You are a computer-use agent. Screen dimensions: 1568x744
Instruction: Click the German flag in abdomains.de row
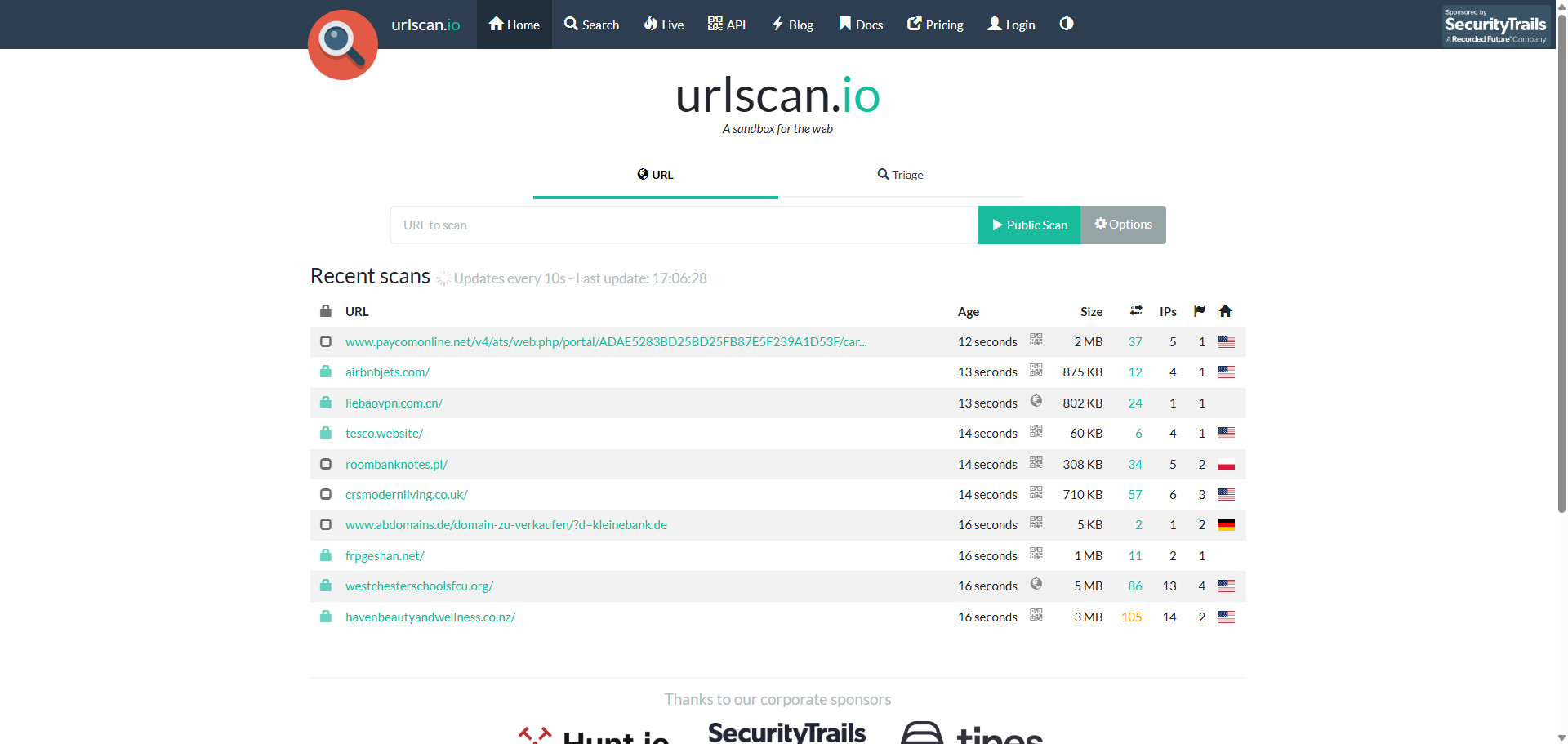tap(1227, 525)
